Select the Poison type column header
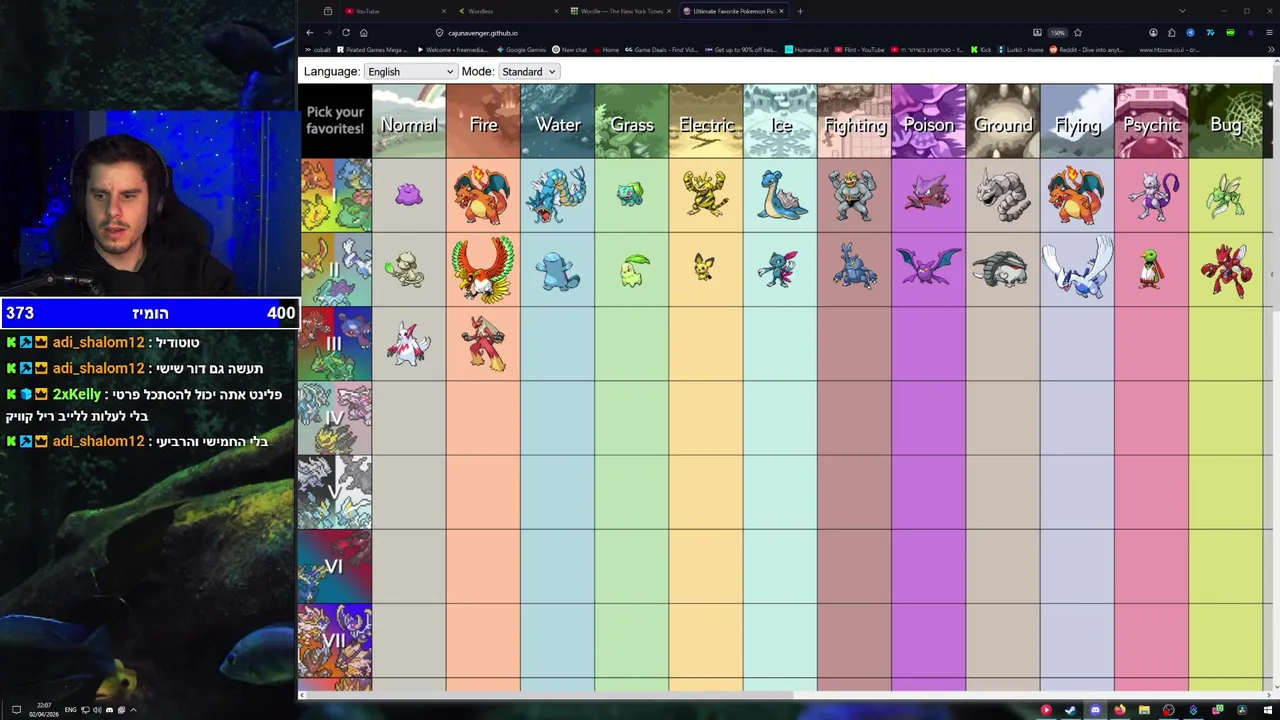1280x720 pixels. pyautogui.click(x=929, y=122)
